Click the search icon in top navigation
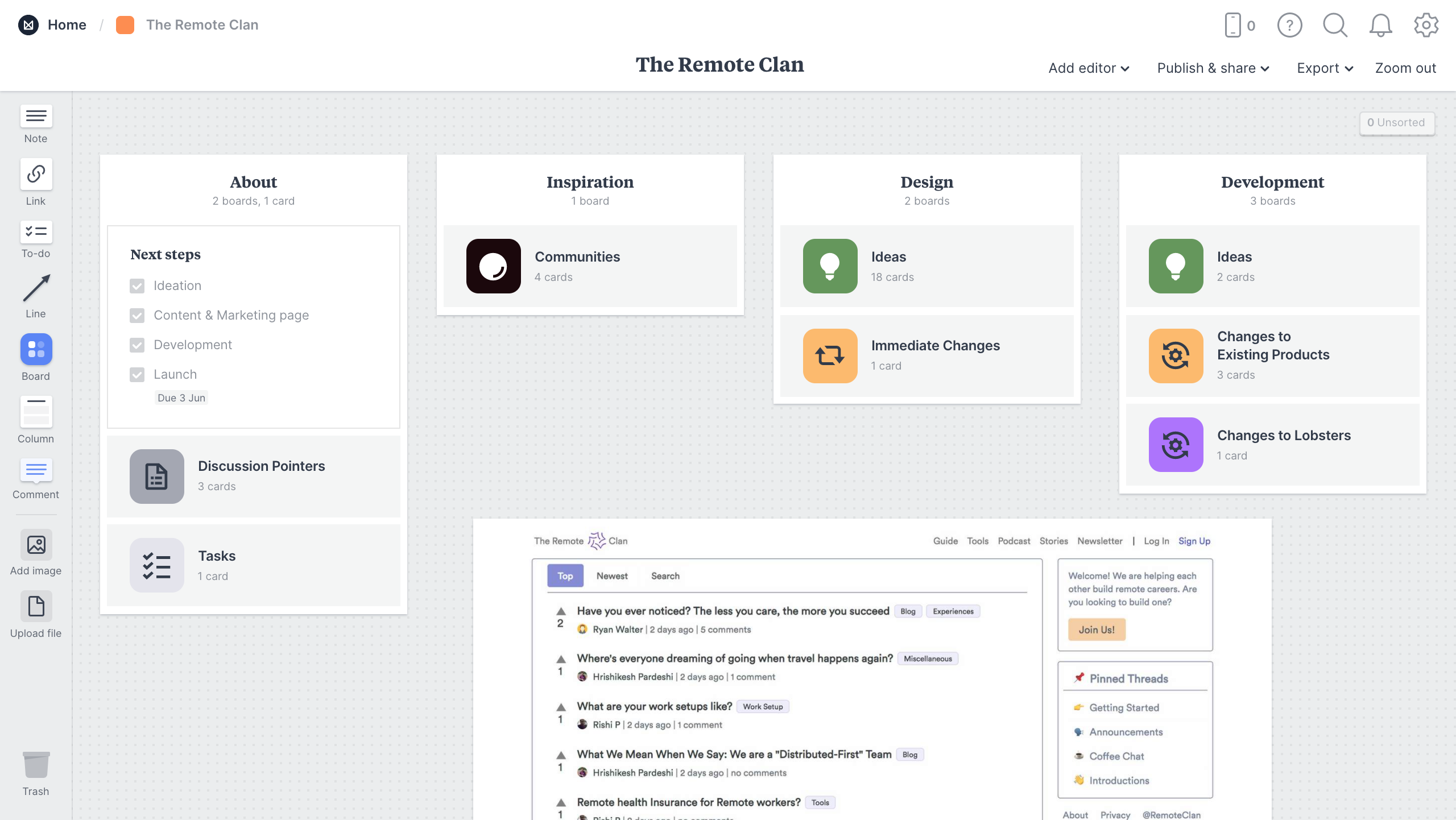The image size is (1456, 820). pos(1335,24)
